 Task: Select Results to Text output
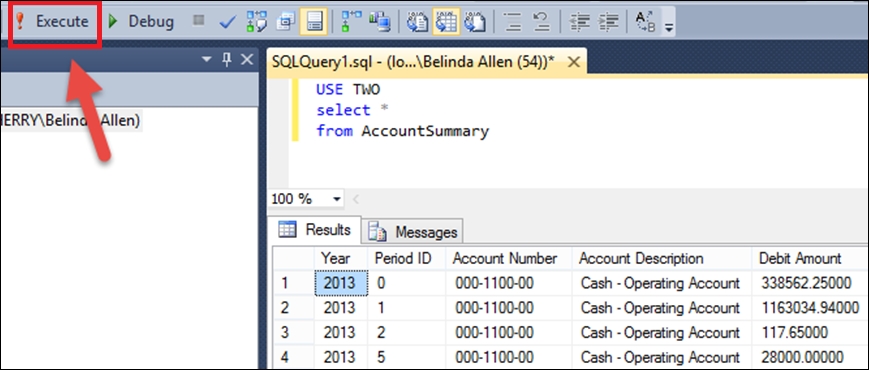(417, 22)
